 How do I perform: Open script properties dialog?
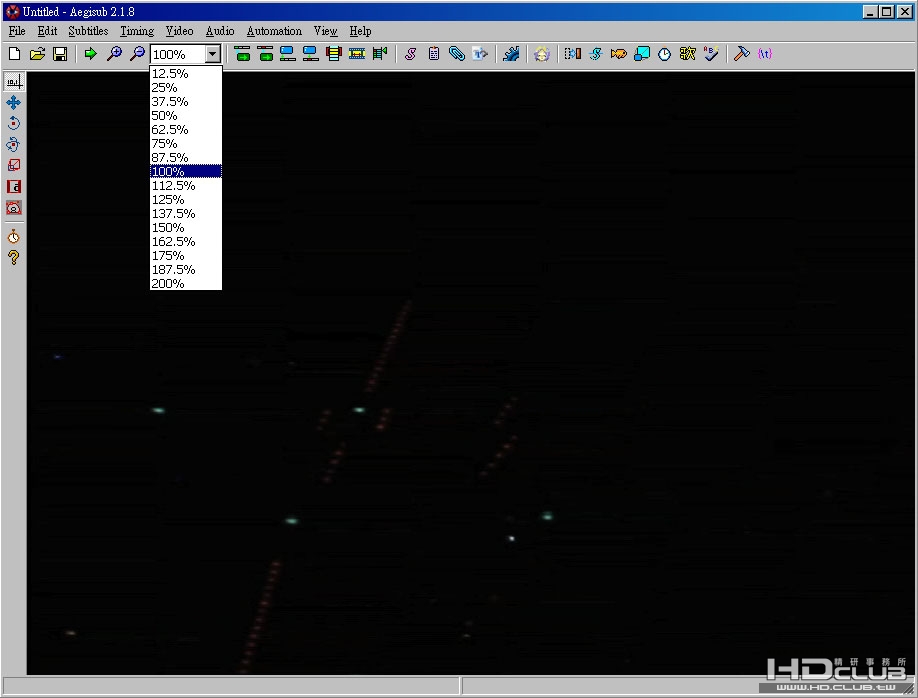tap(433, 54)
